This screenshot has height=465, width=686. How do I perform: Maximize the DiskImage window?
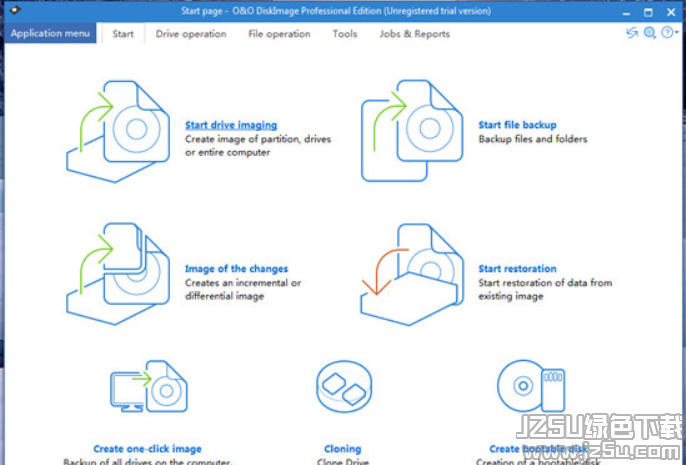pyautogui.click(x=648, y=12)
